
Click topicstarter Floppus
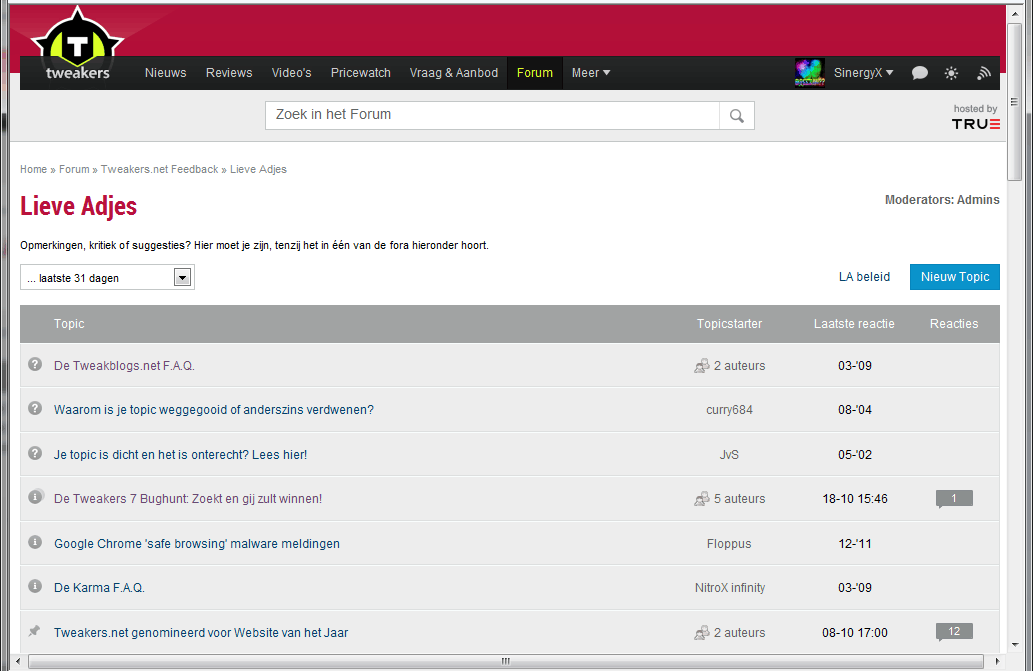point(729,543)
